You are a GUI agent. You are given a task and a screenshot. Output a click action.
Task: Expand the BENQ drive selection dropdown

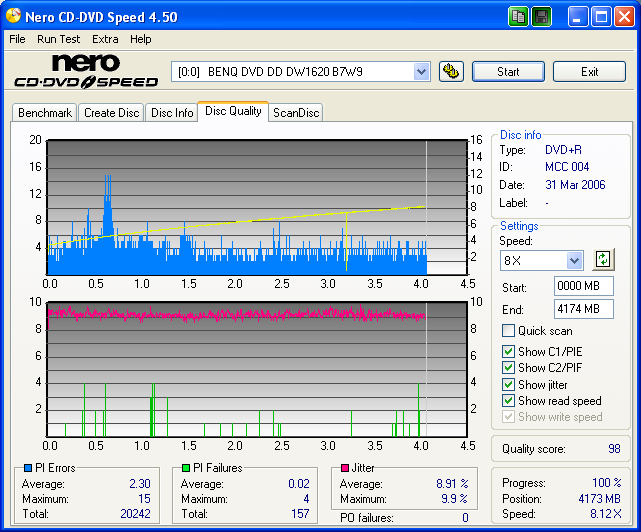point(421,72)
